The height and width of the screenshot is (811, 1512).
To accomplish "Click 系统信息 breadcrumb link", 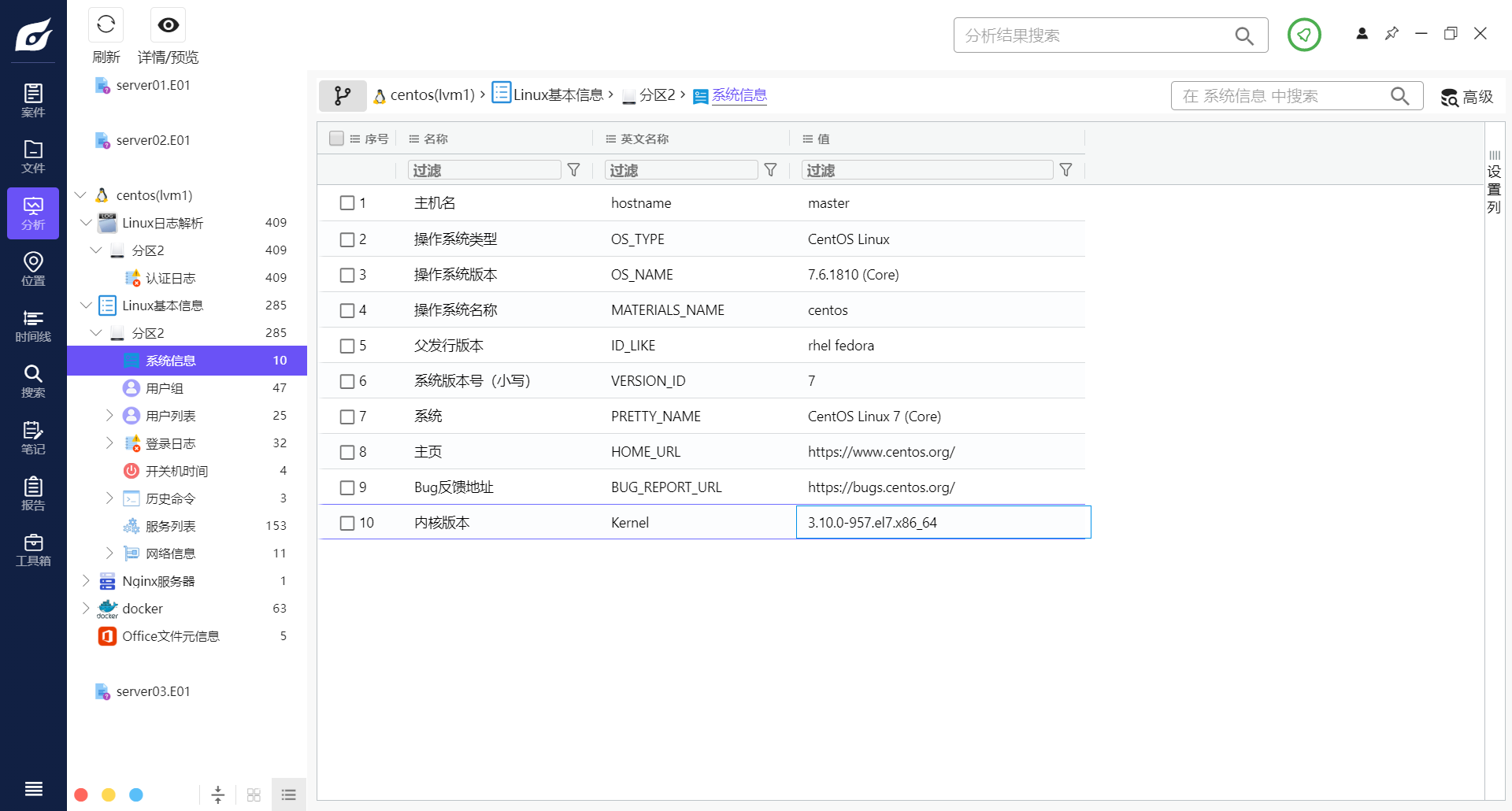I will click(739, 95).
